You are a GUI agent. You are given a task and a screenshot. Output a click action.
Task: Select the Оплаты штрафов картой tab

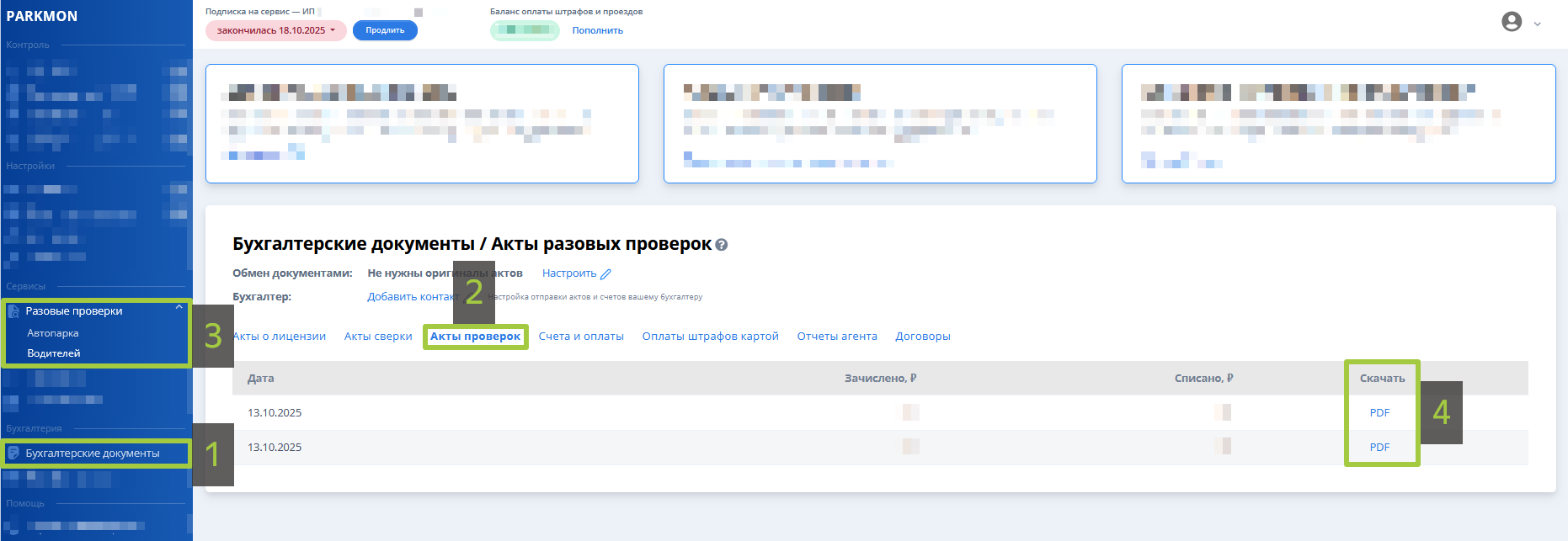[710, 337]
